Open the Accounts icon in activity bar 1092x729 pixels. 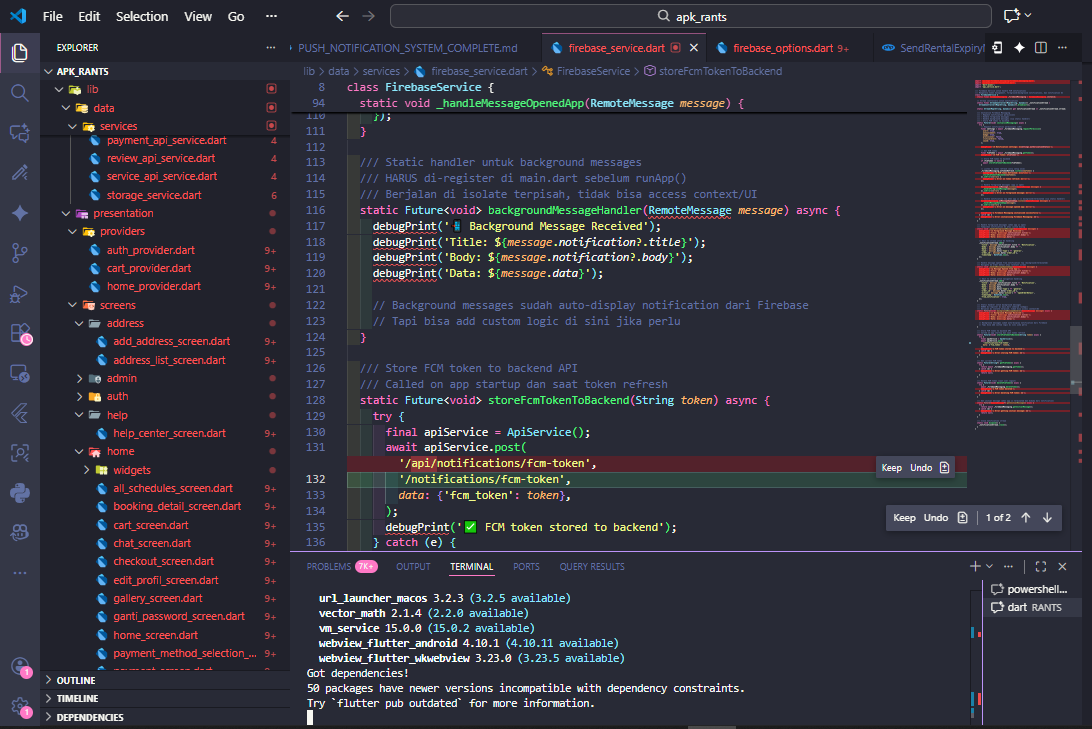pos(19,666)
